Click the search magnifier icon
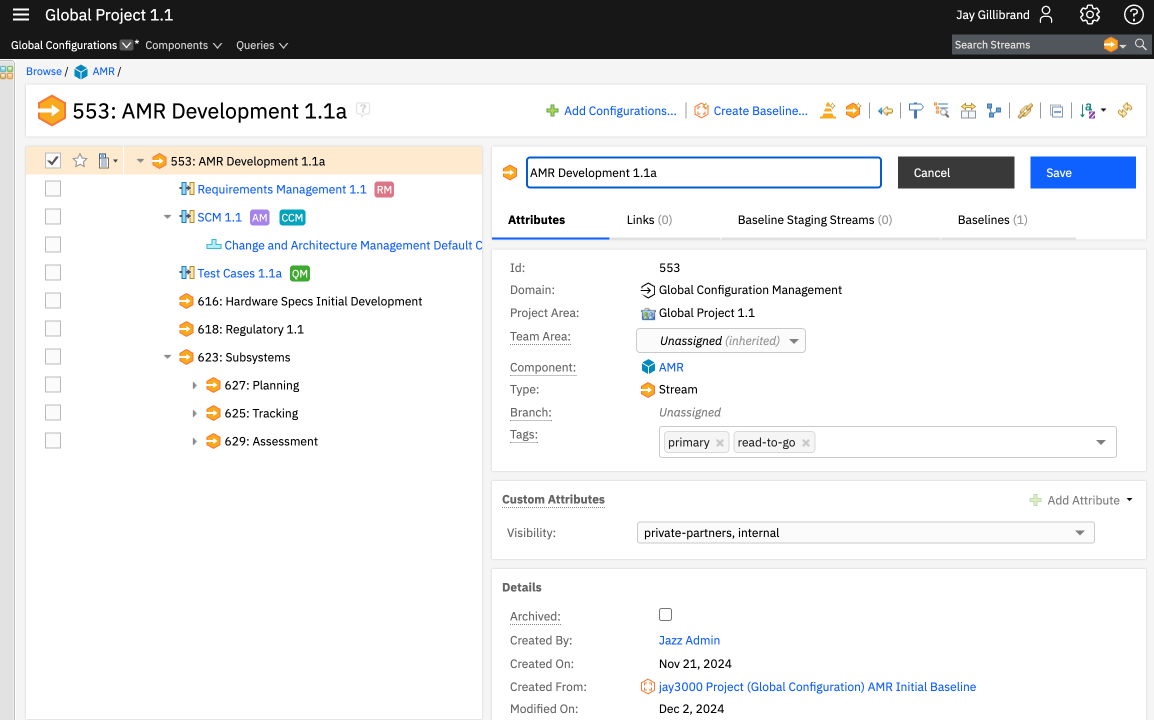The height and width of the screenshot is (720, 1154). (x=1140, y=45)
